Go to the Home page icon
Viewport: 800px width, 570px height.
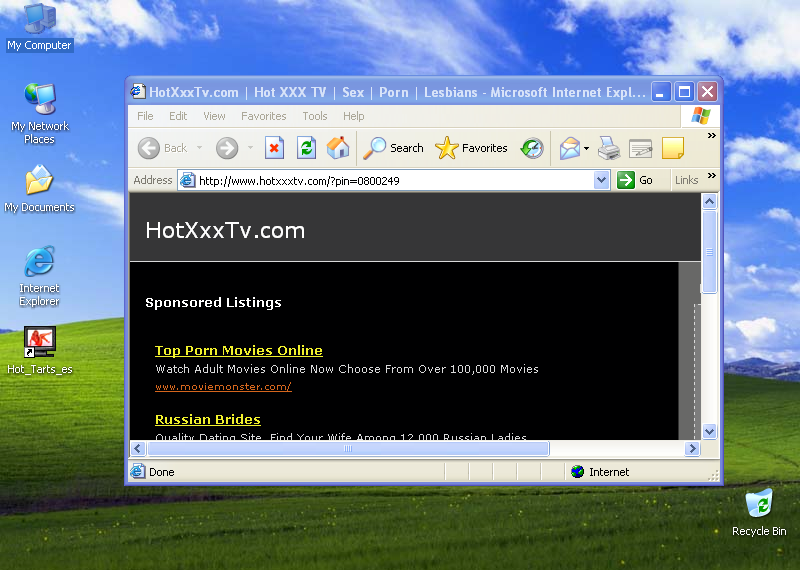coord(338,148)
